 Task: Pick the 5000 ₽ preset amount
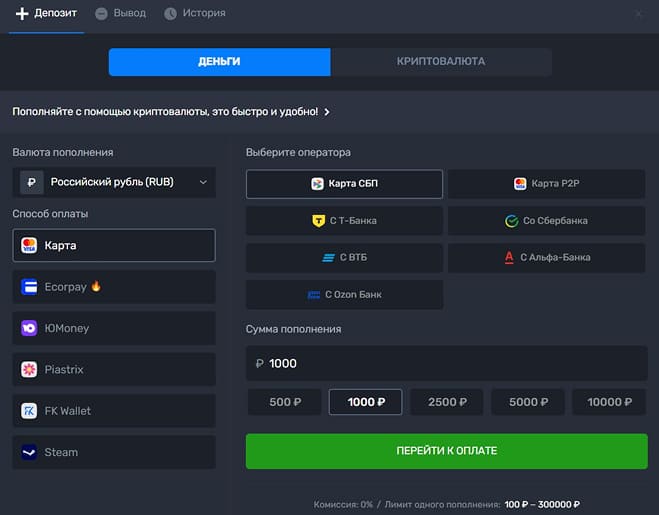point(527,402)
